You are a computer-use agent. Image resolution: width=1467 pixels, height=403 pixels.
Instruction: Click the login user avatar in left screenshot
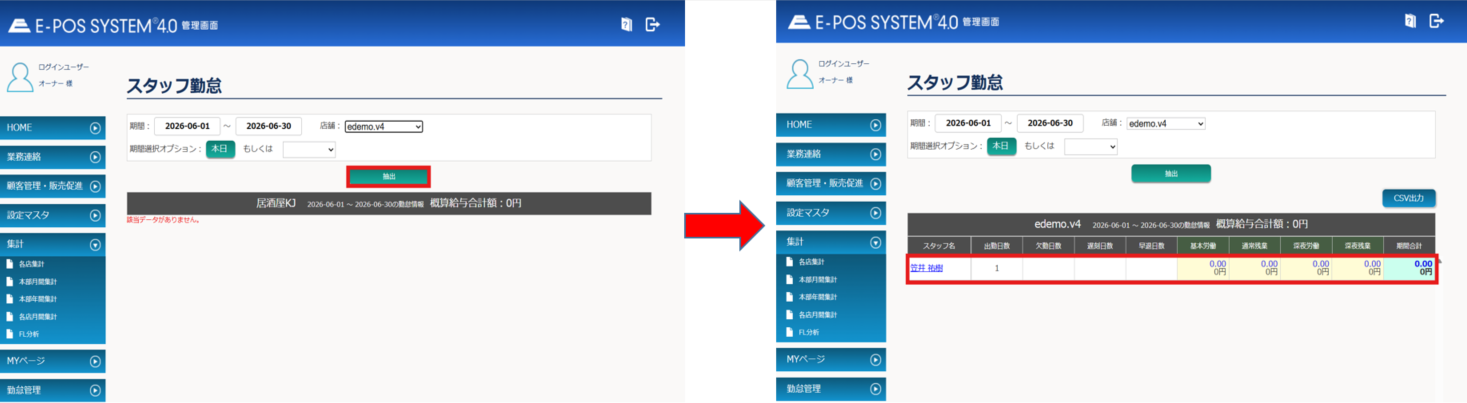coord(21,76)
